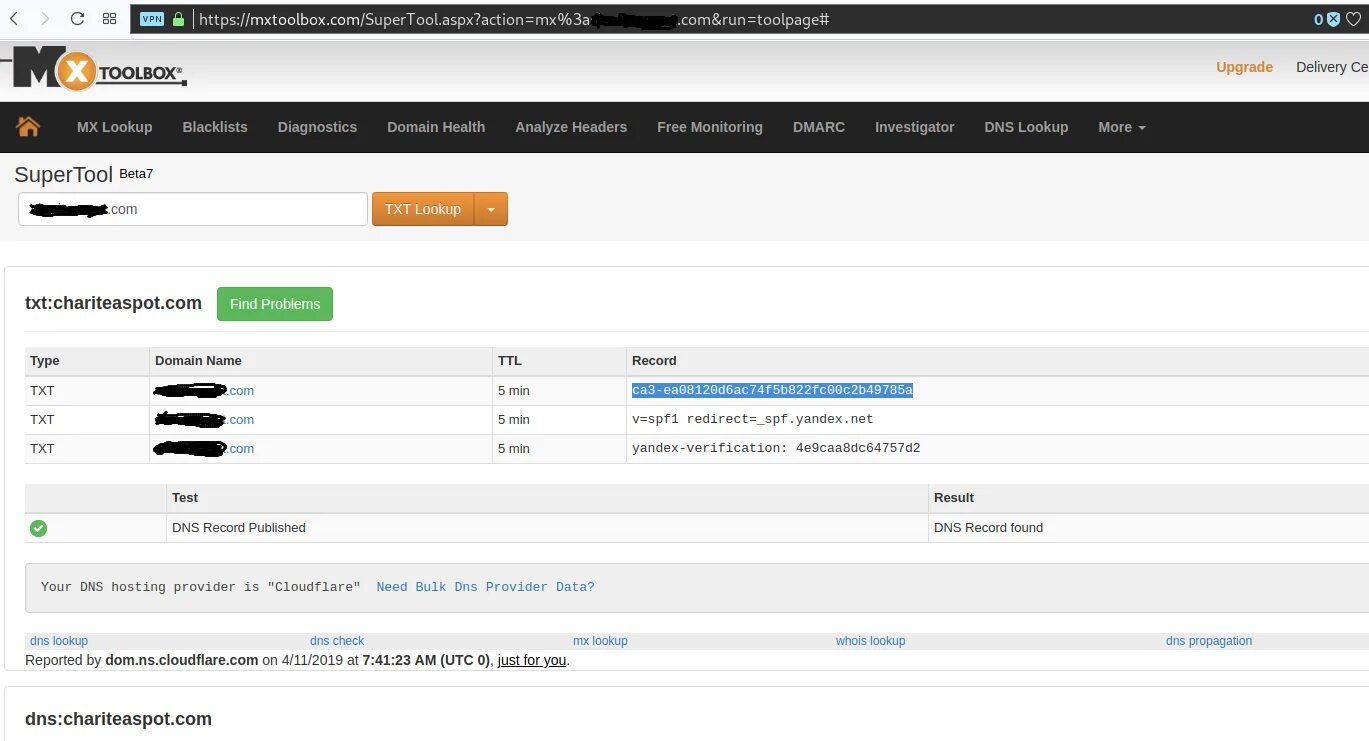
Task: Open domain link in ca3 record row
Action: [204, 391]
